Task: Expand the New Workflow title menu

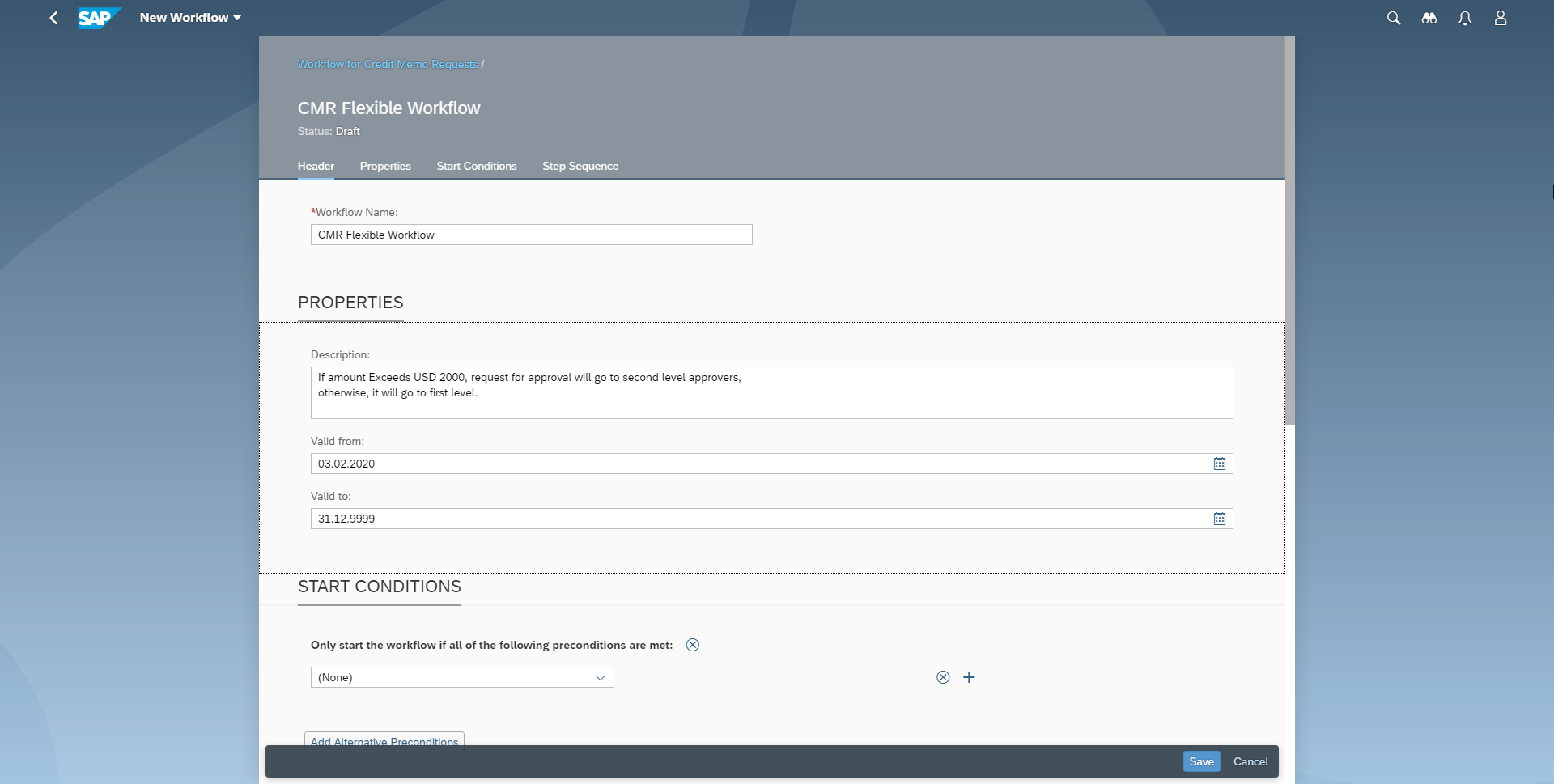Action: 190,18
